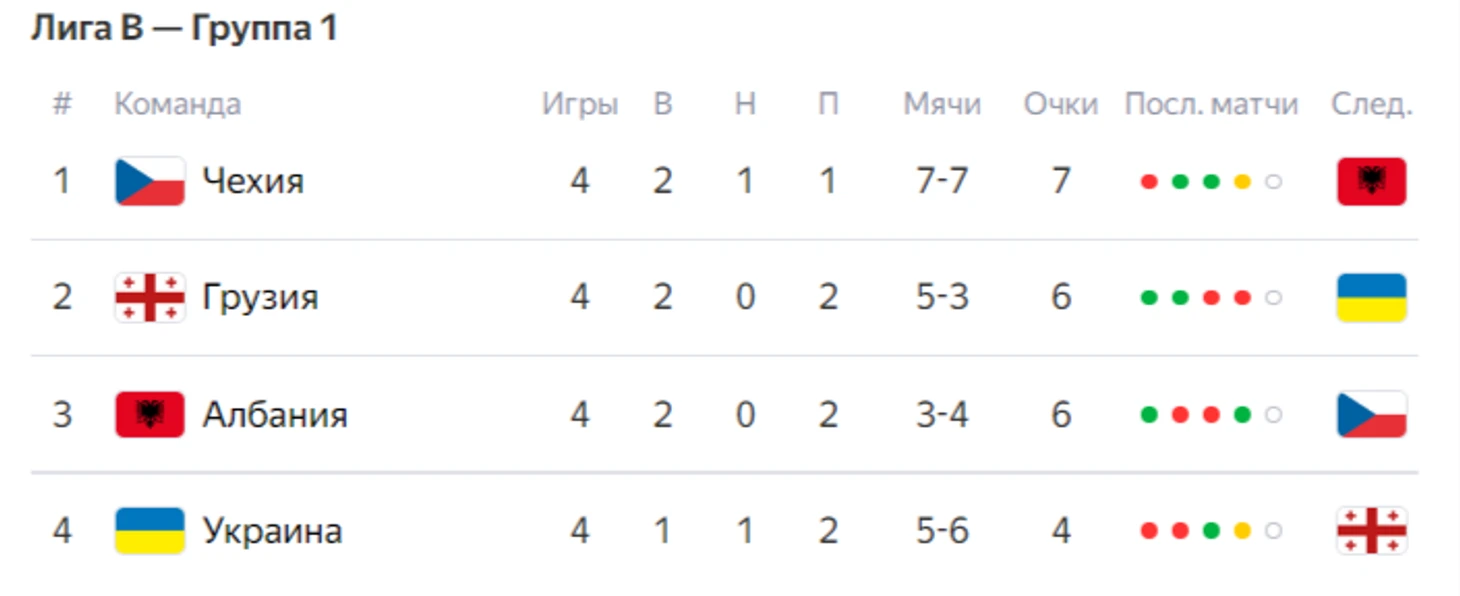Select the Чехия team name
Viewport: 1460px width, 596px height.
point(253,181)
